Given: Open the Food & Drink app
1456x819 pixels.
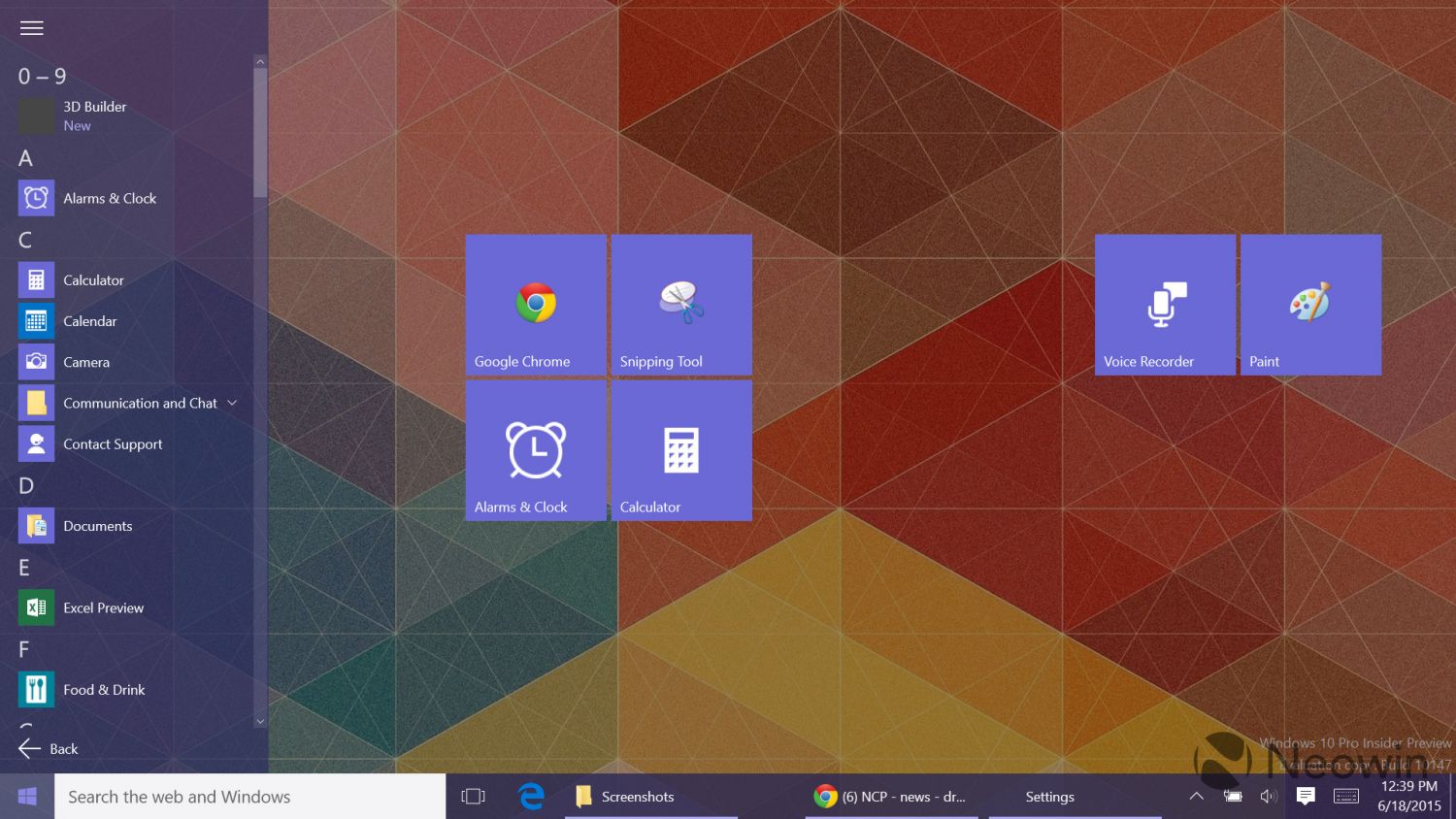Looking at the screenshot, I should (82, 690).
